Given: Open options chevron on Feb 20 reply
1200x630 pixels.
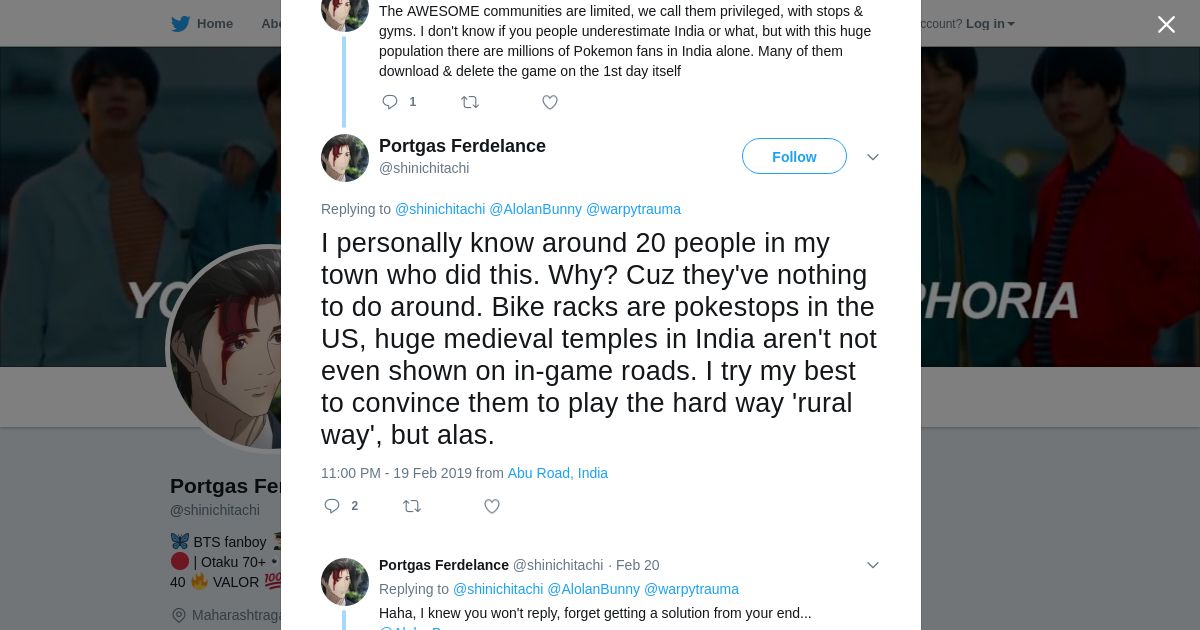Looking at the screenshot, I should pyautogui.click(x=873, y=565).
